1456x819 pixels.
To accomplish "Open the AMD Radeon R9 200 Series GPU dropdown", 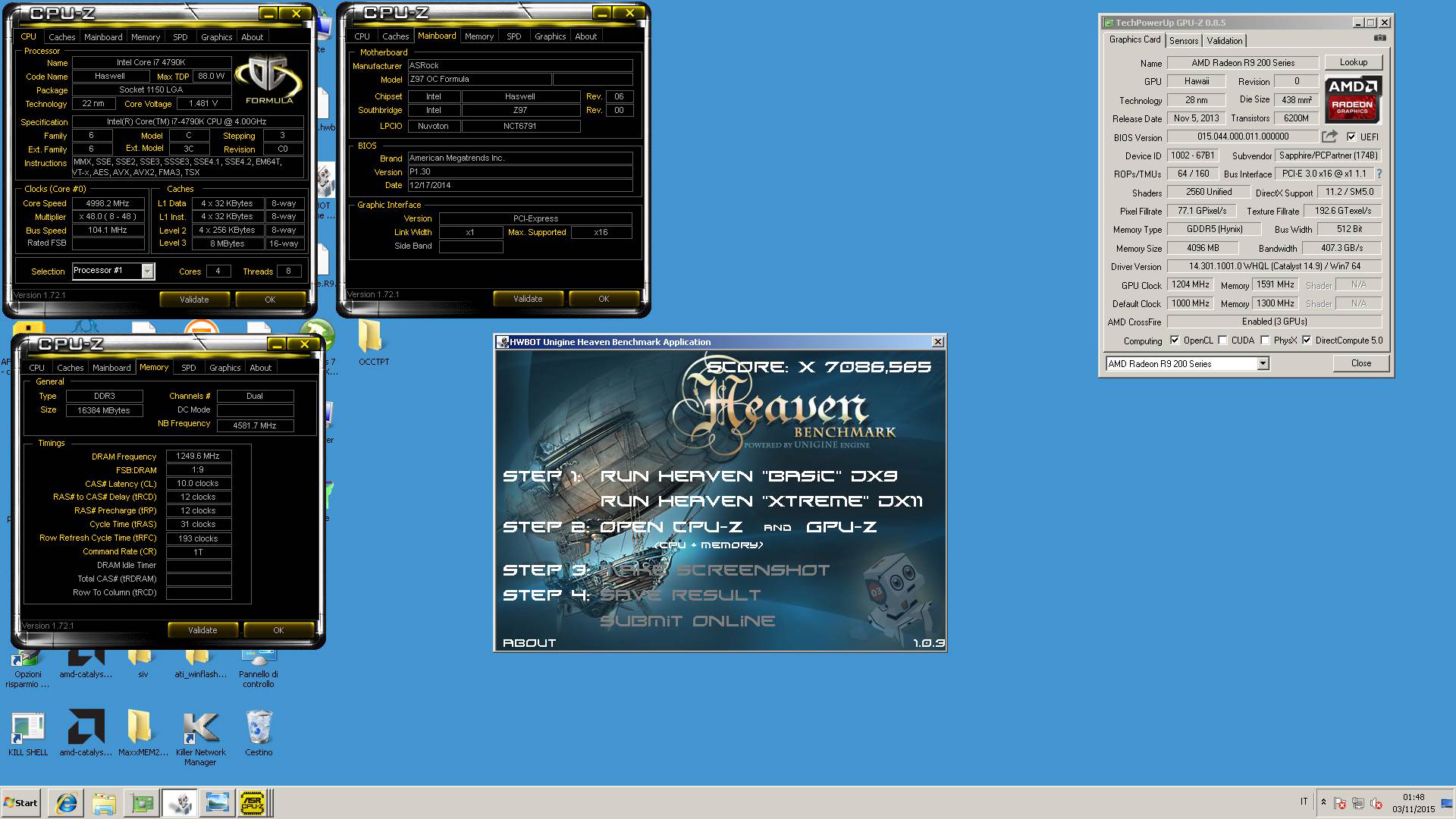I will pos(1263,364).
